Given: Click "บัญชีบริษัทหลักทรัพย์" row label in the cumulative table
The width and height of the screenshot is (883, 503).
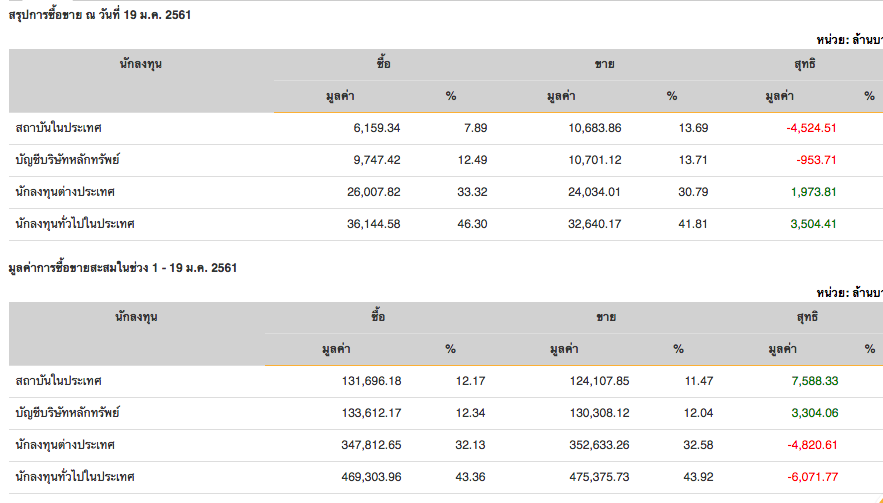Looking at the screenshot, I should click(75, 413).
